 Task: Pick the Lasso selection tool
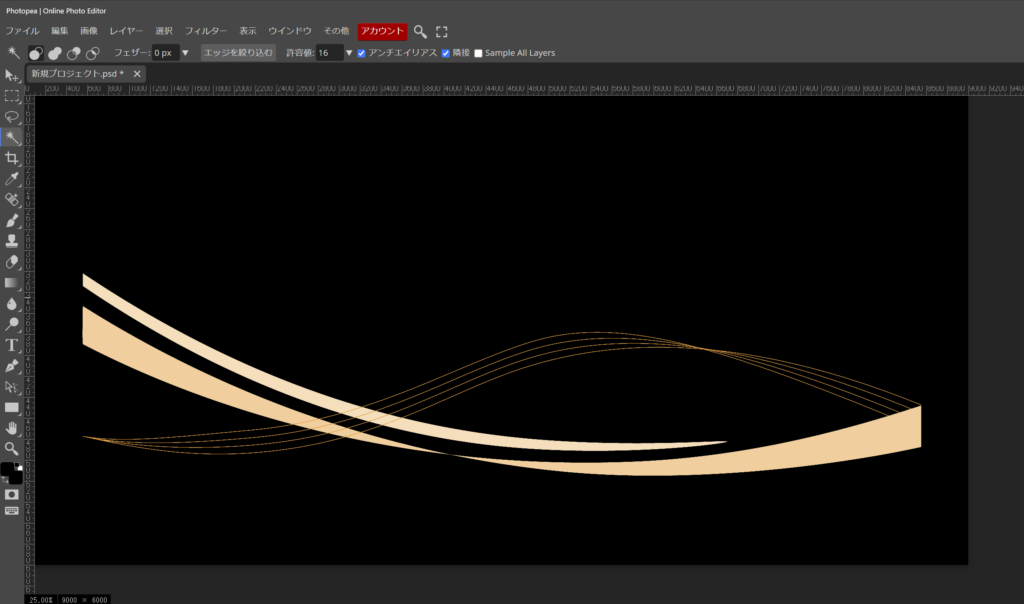(x=12, y=117)
